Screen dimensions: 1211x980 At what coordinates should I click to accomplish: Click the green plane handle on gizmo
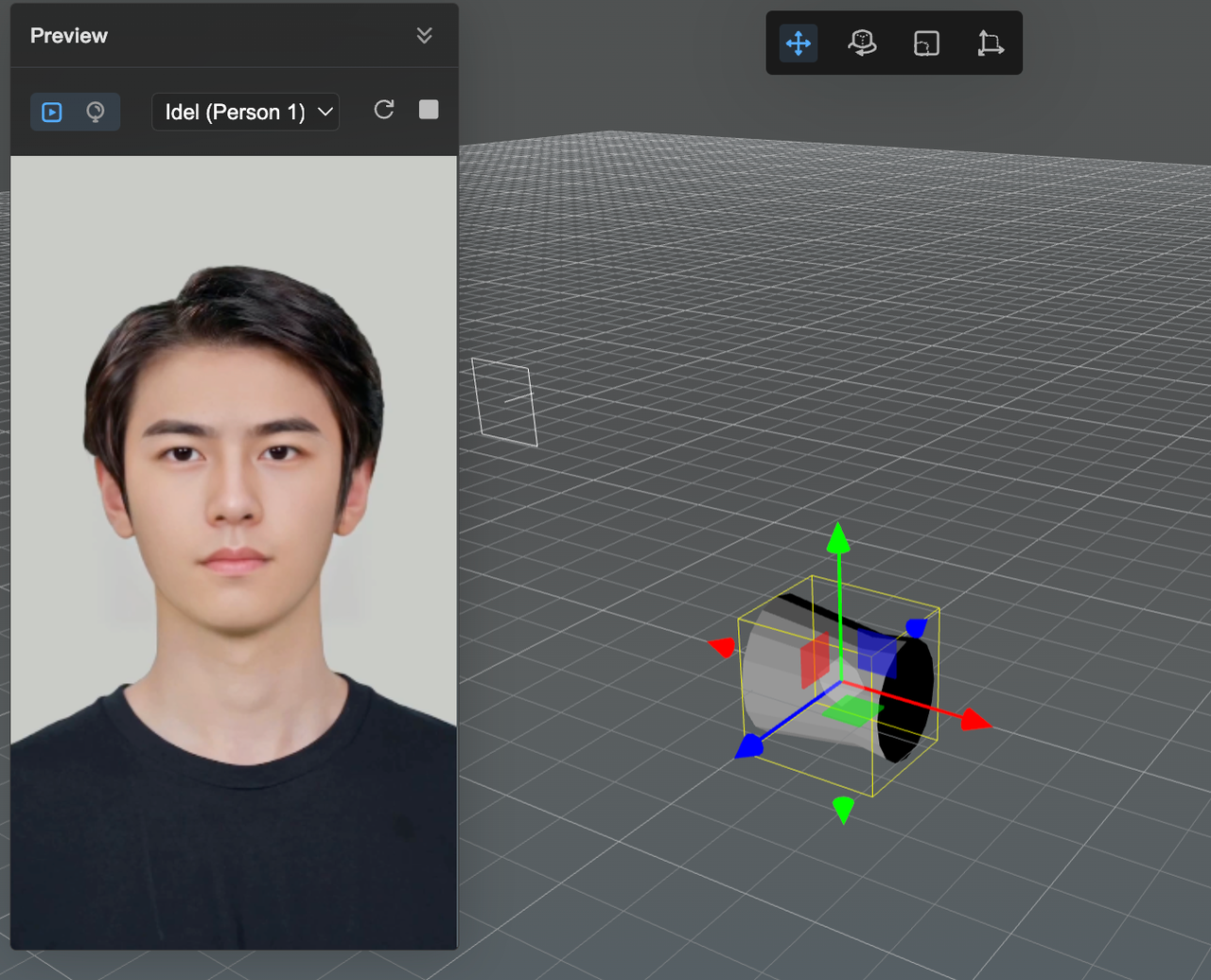pos(853,710)
